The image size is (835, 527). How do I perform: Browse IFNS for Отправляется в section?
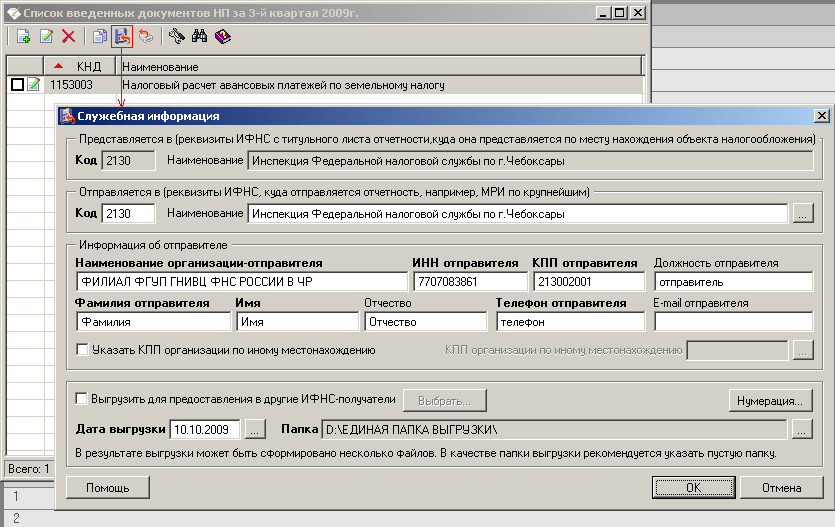click(803, 213)
